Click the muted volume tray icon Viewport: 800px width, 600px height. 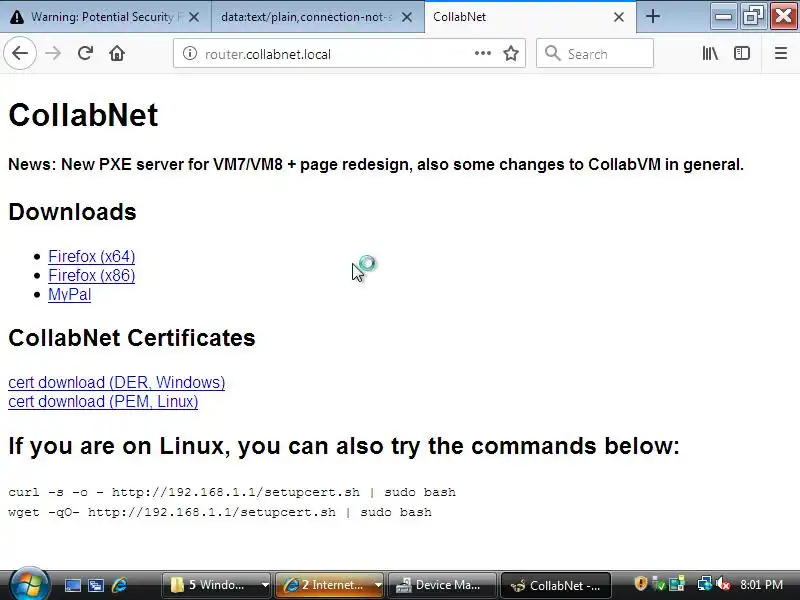722,584
